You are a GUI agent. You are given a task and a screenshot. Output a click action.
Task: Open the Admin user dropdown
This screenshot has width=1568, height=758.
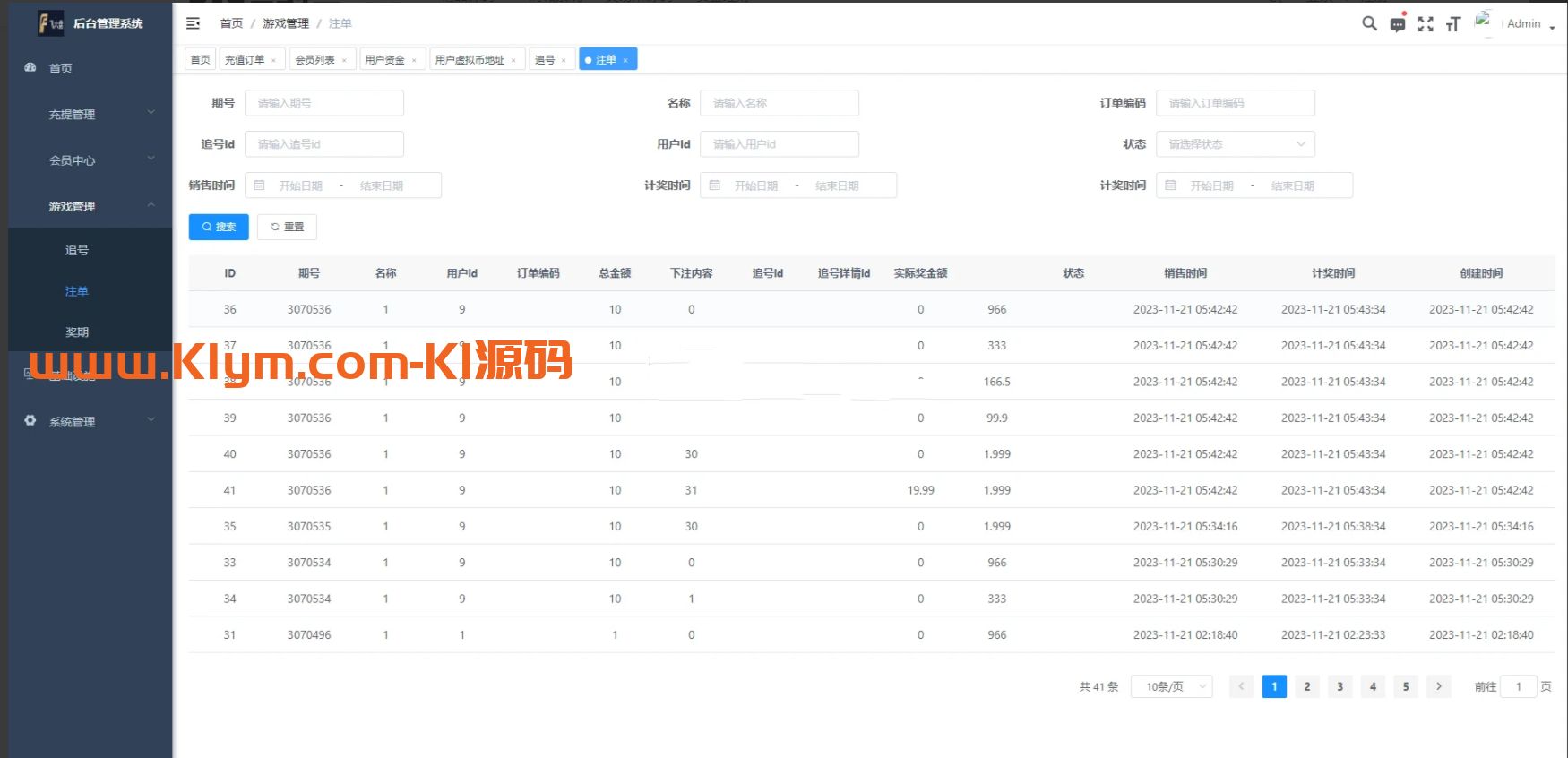pyautogui.click(x=1530, y=24)
